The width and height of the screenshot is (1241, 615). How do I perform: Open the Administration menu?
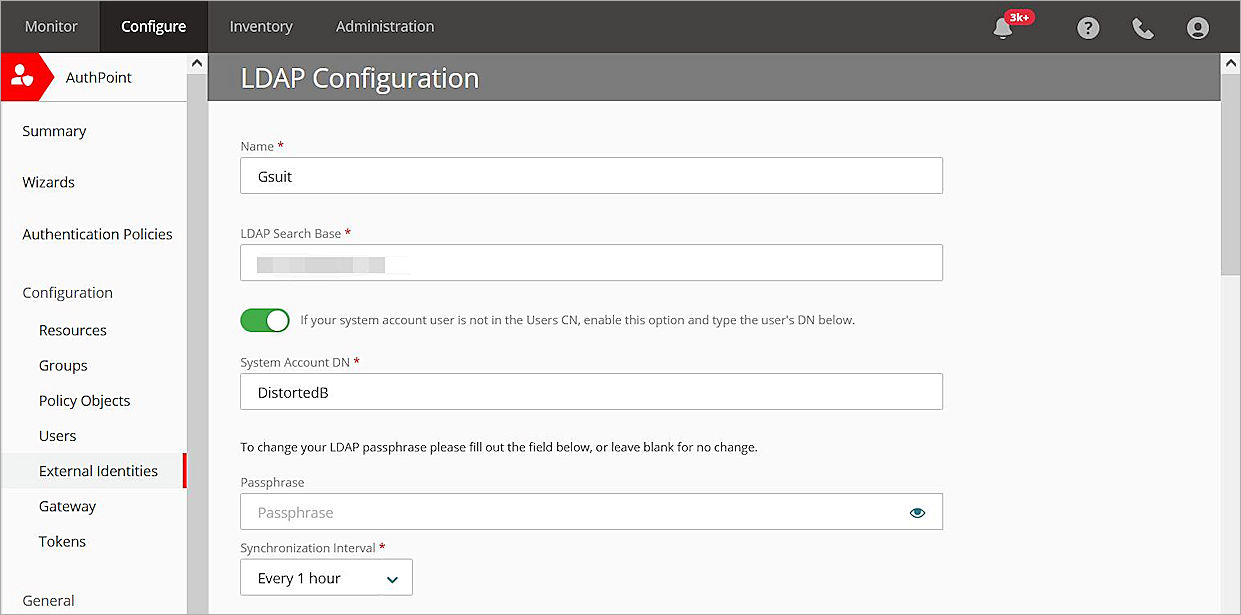(x=384, y=27)
